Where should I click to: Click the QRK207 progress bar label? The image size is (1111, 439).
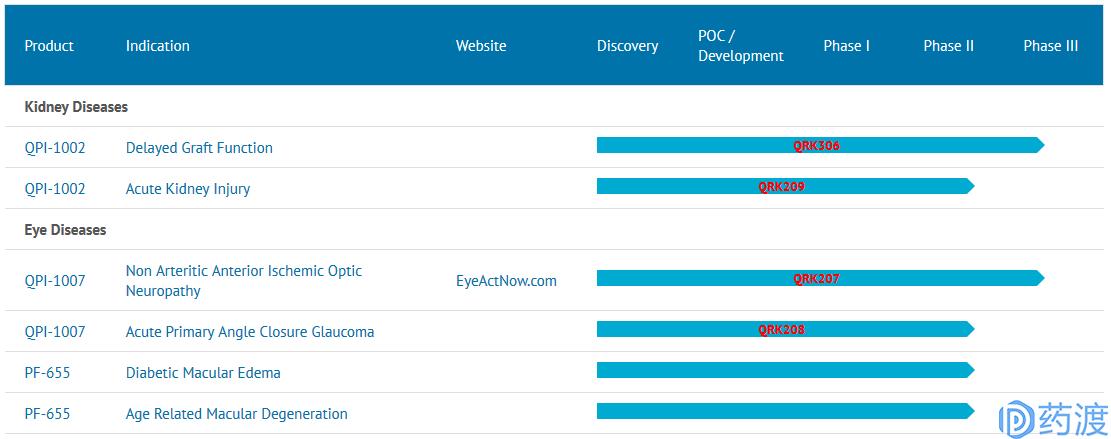click(816, 279)
